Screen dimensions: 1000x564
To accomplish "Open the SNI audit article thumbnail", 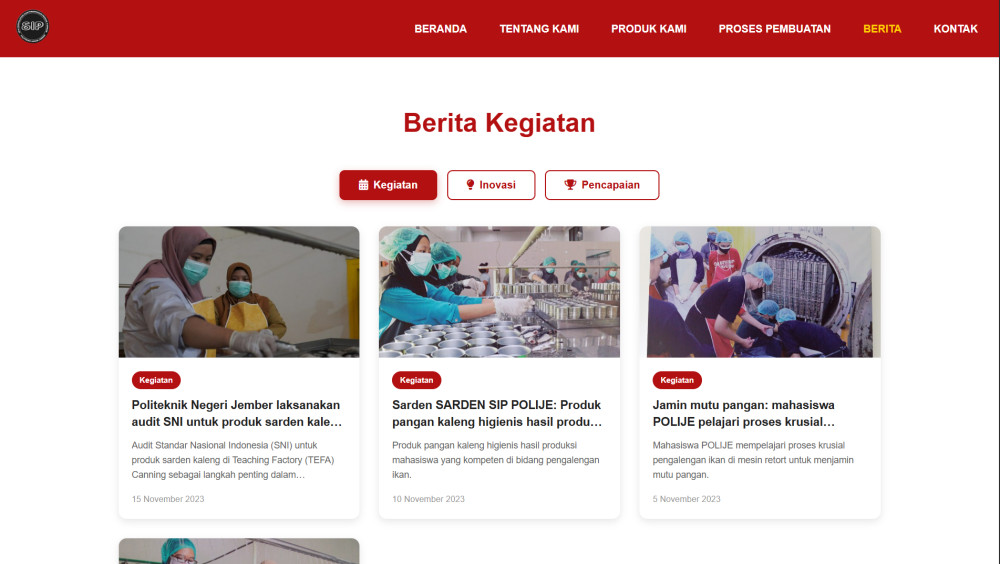I will (x=239, y=292).
